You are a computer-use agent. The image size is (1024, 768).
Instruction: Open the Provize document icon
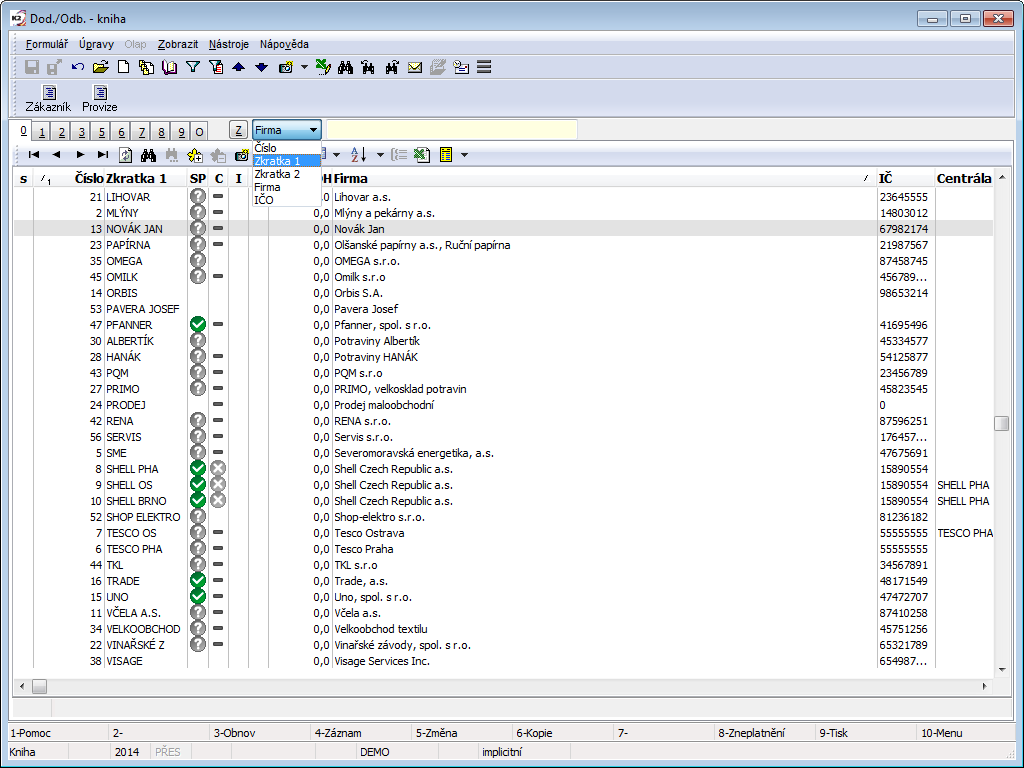[x=99, y=98]
